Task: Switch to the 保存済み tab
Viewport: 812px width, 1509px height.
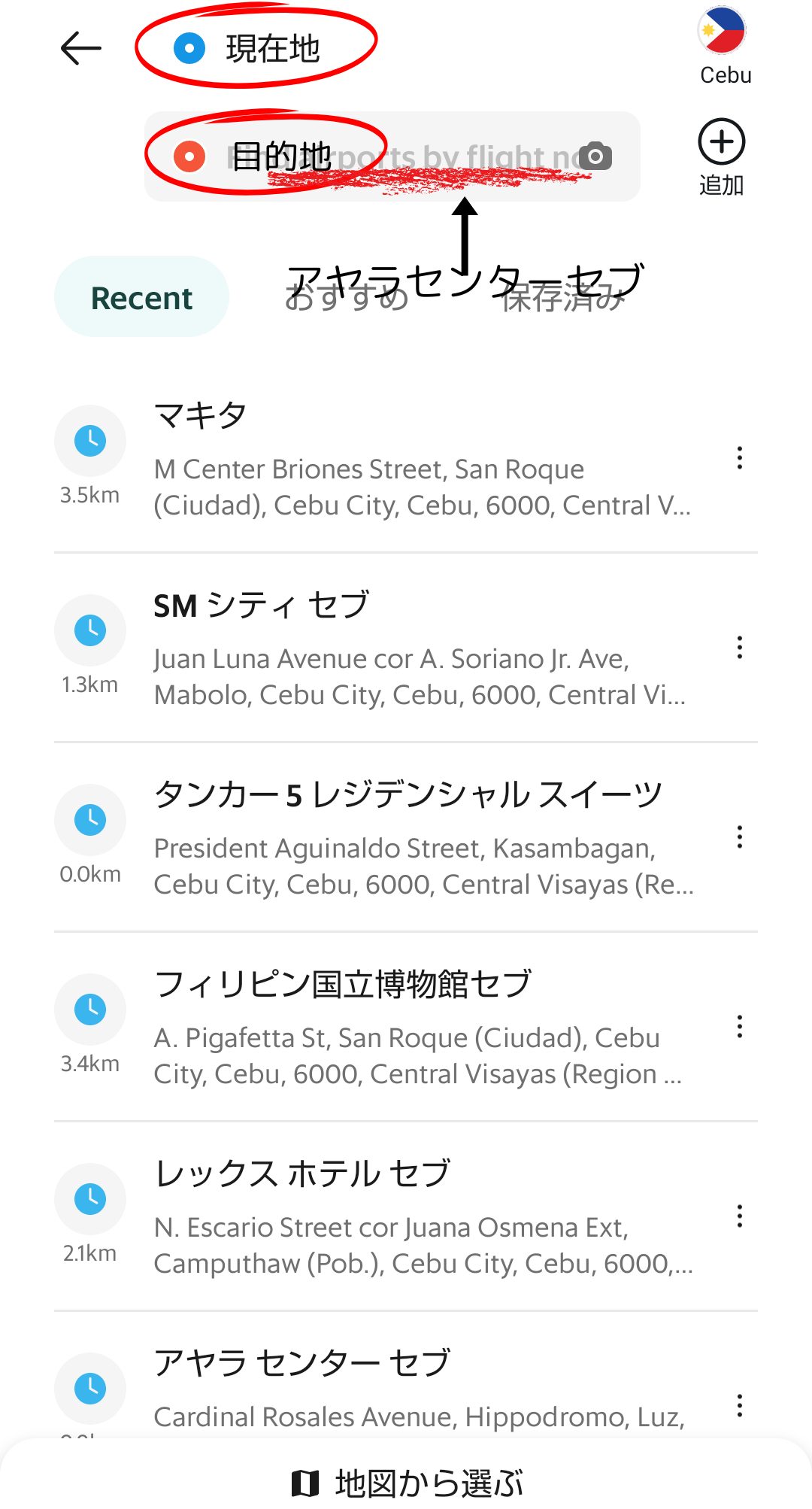Action: pos(563,299)
